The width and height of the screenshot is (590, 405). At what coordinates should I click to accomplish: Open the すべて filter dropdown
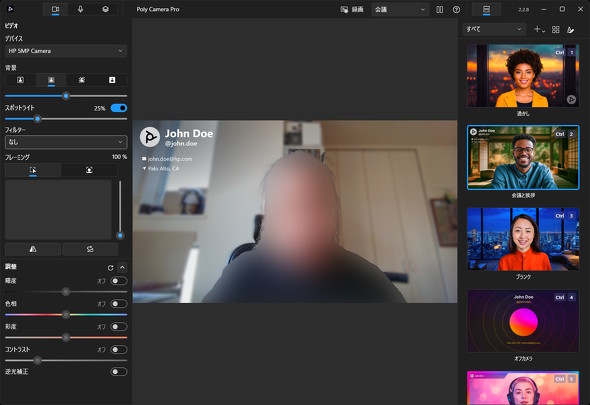pos(494,29)
